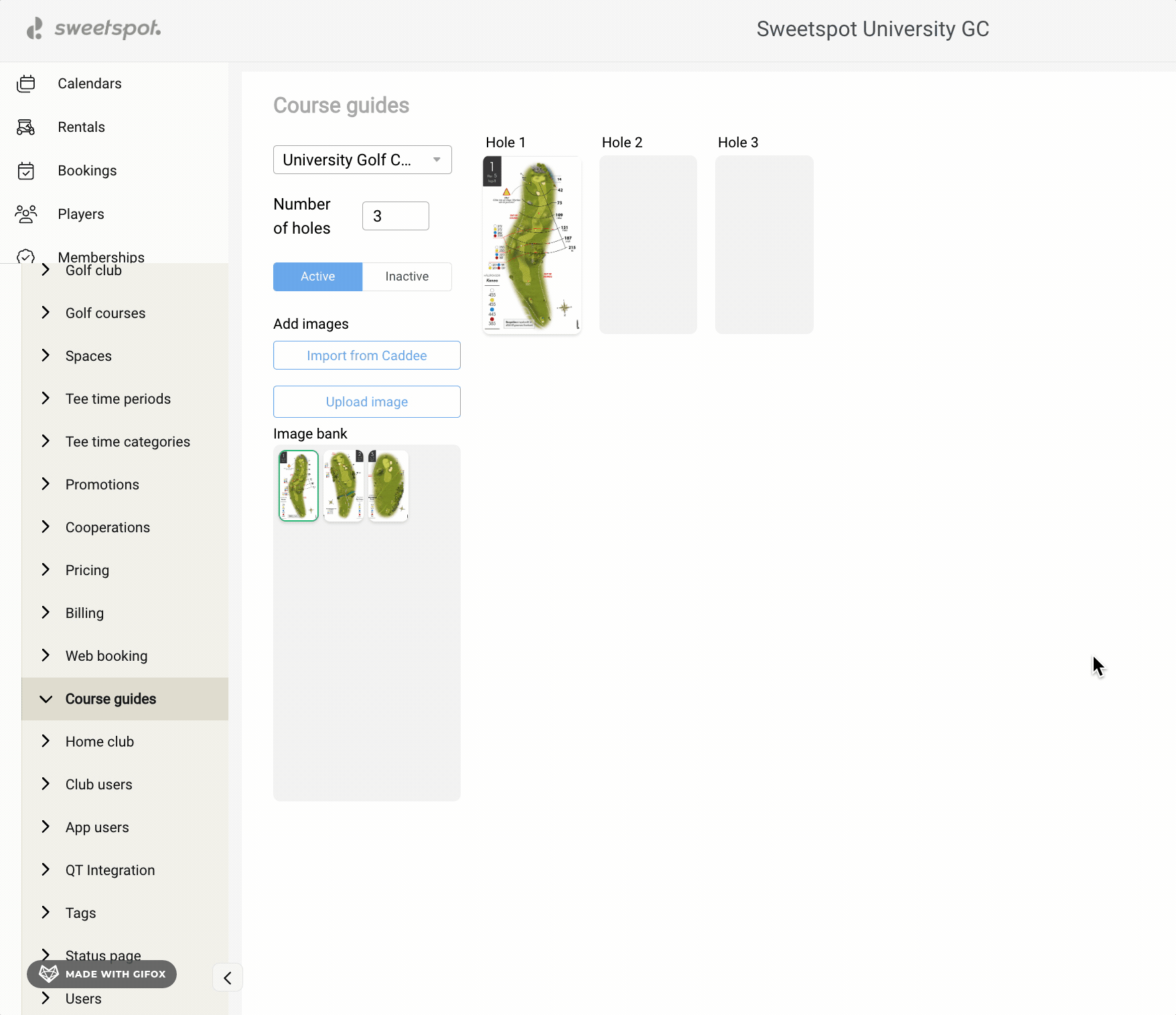
Task: Expand the Tee time periods section
Action: coord(118,399)
